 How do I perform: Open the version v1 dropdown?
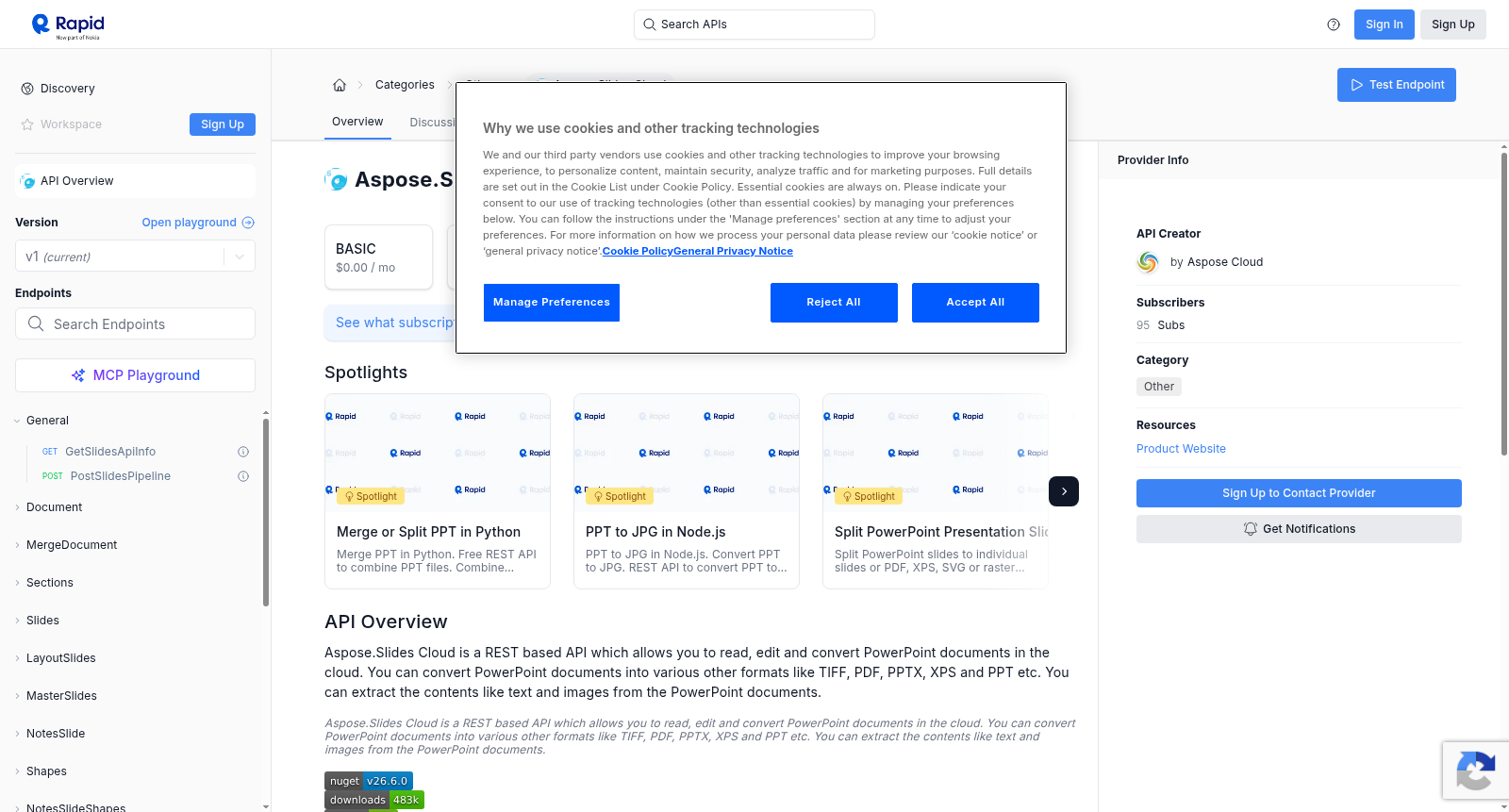pyautogui.click(x=135, y=257)
